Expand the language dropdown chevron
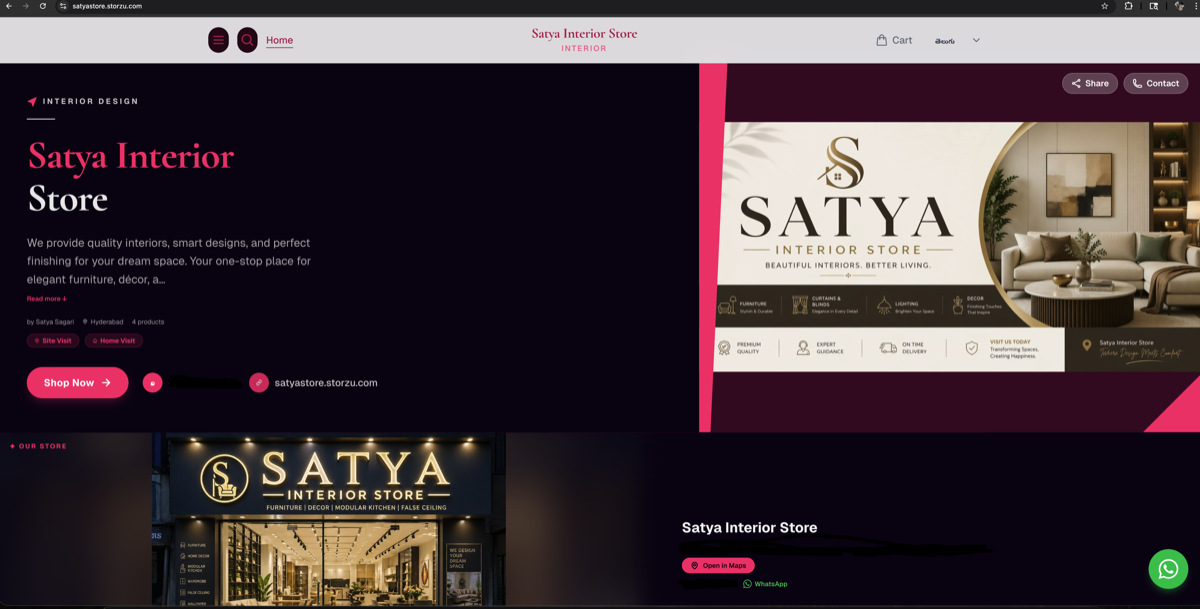1200x609 pixels. tap(976, 40)
